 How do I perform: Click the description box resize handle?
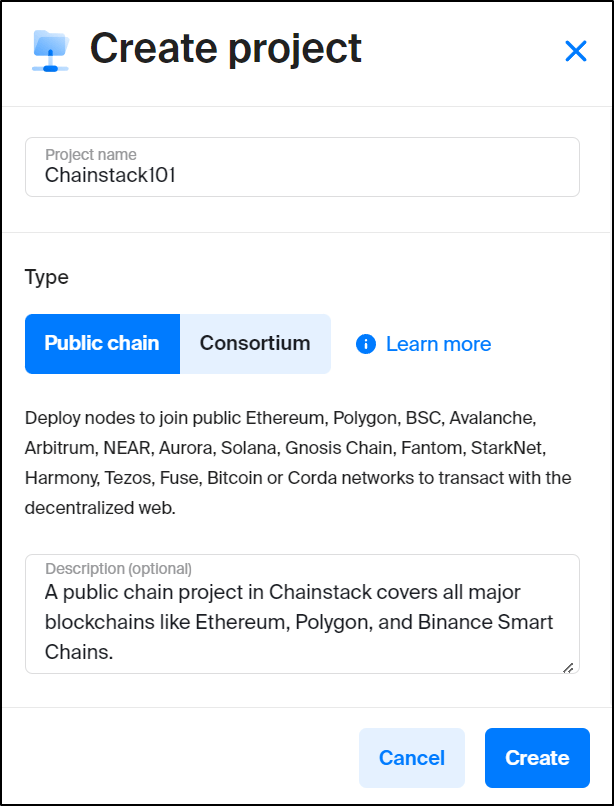coord(568,668)
